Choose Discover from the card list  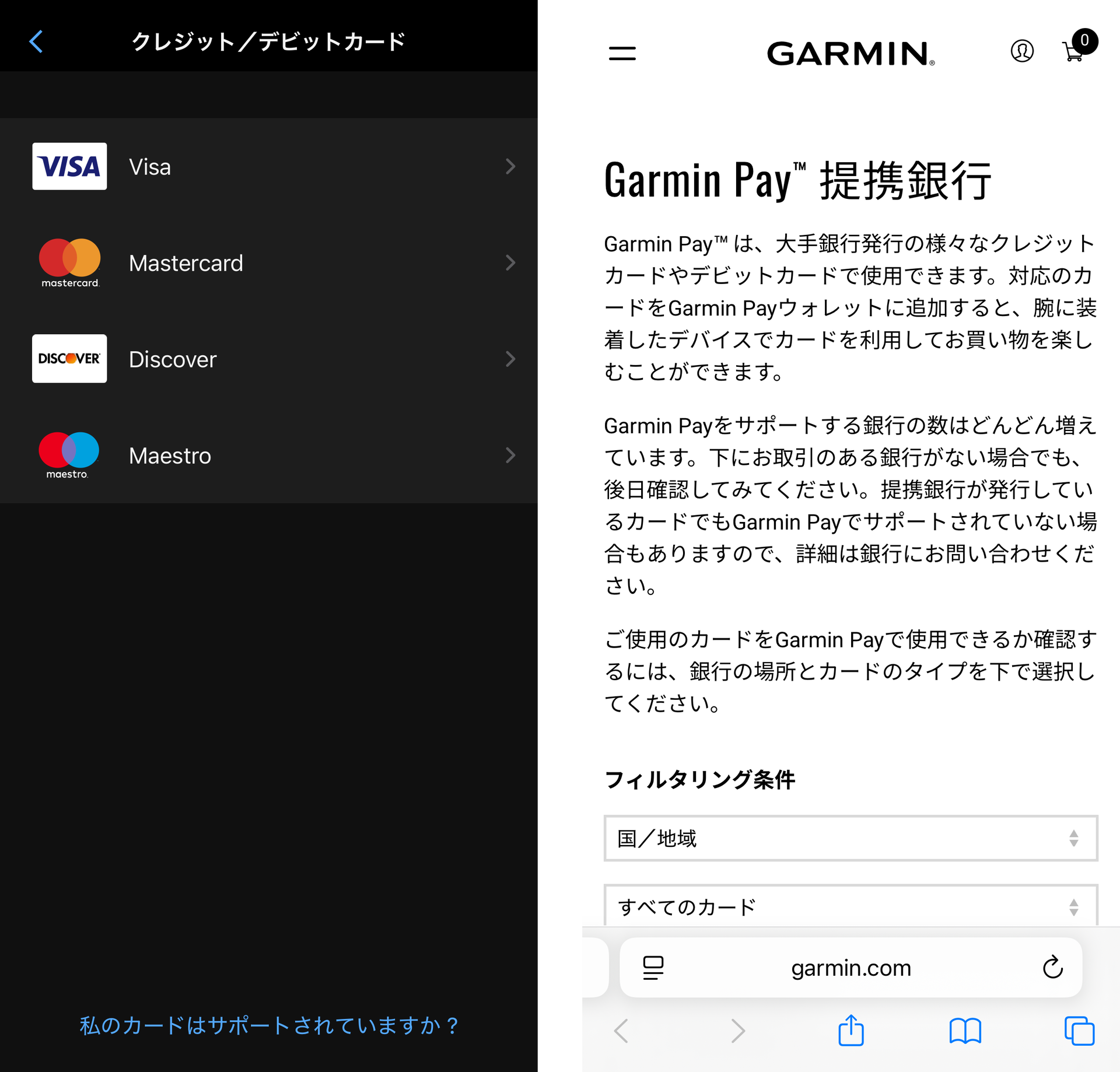click(269, 359)
